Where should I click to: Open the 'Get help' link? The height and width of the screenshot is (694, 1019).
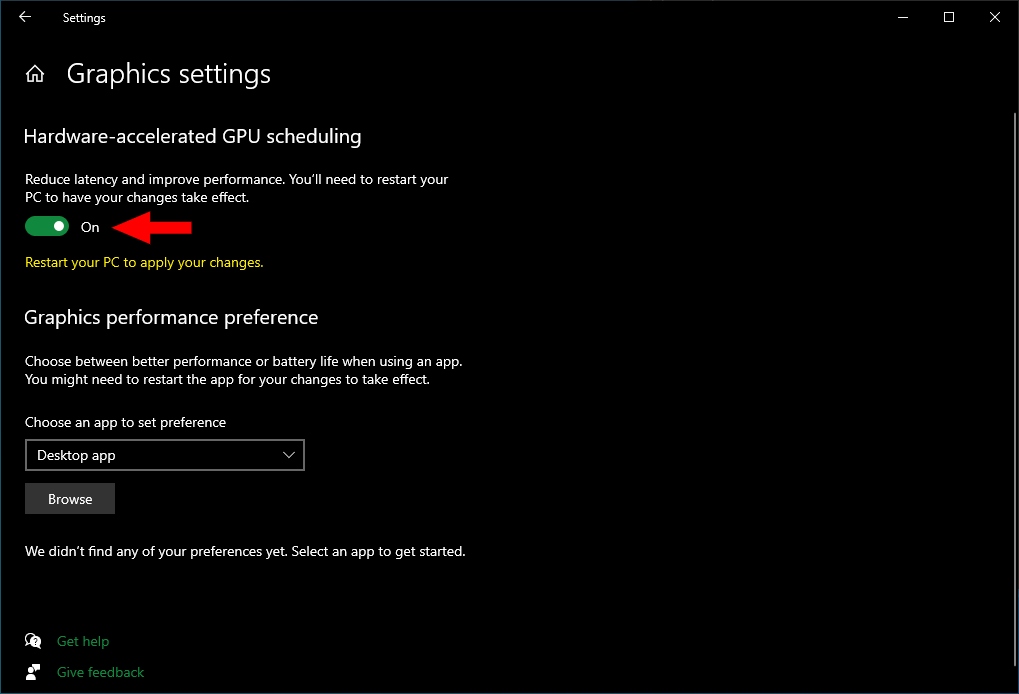pos(83,641)
